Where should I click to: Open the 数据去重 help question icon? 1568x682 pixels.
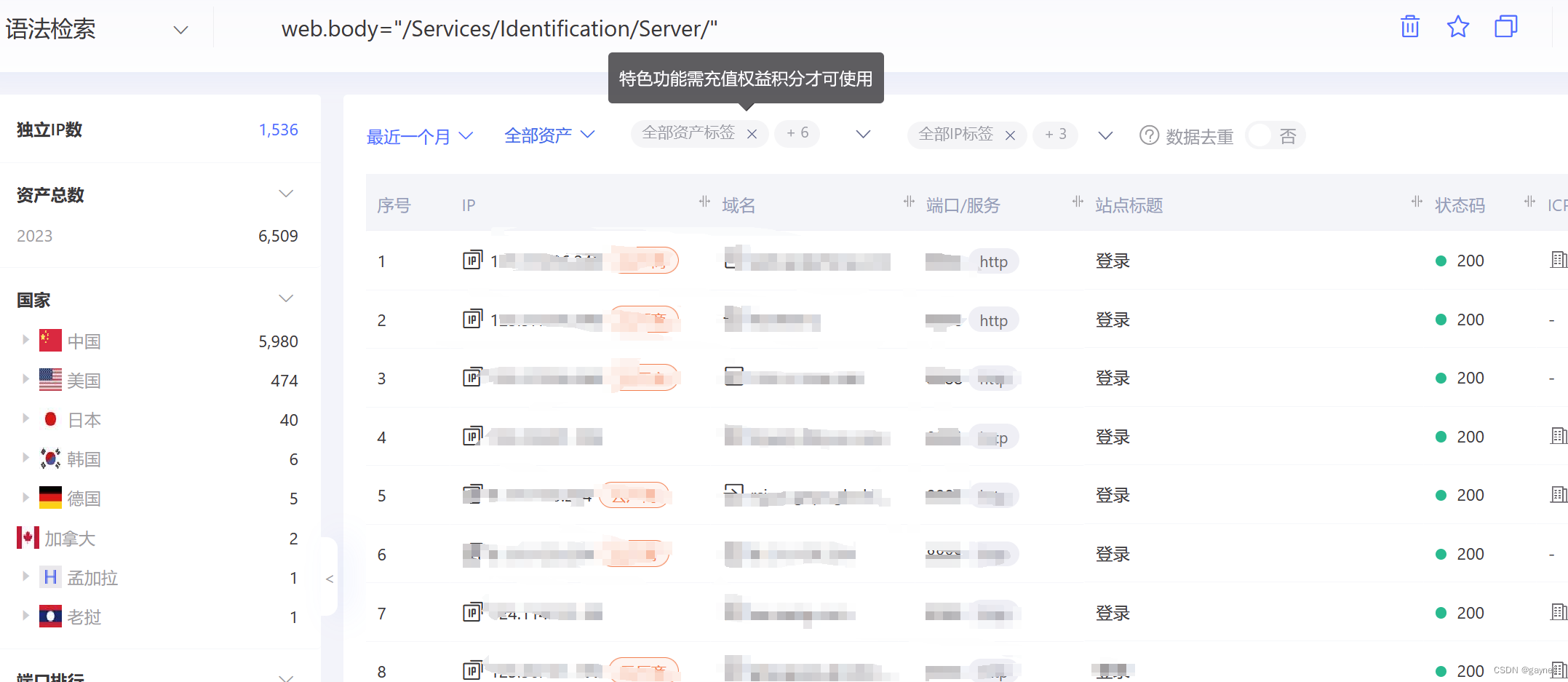1149,135
